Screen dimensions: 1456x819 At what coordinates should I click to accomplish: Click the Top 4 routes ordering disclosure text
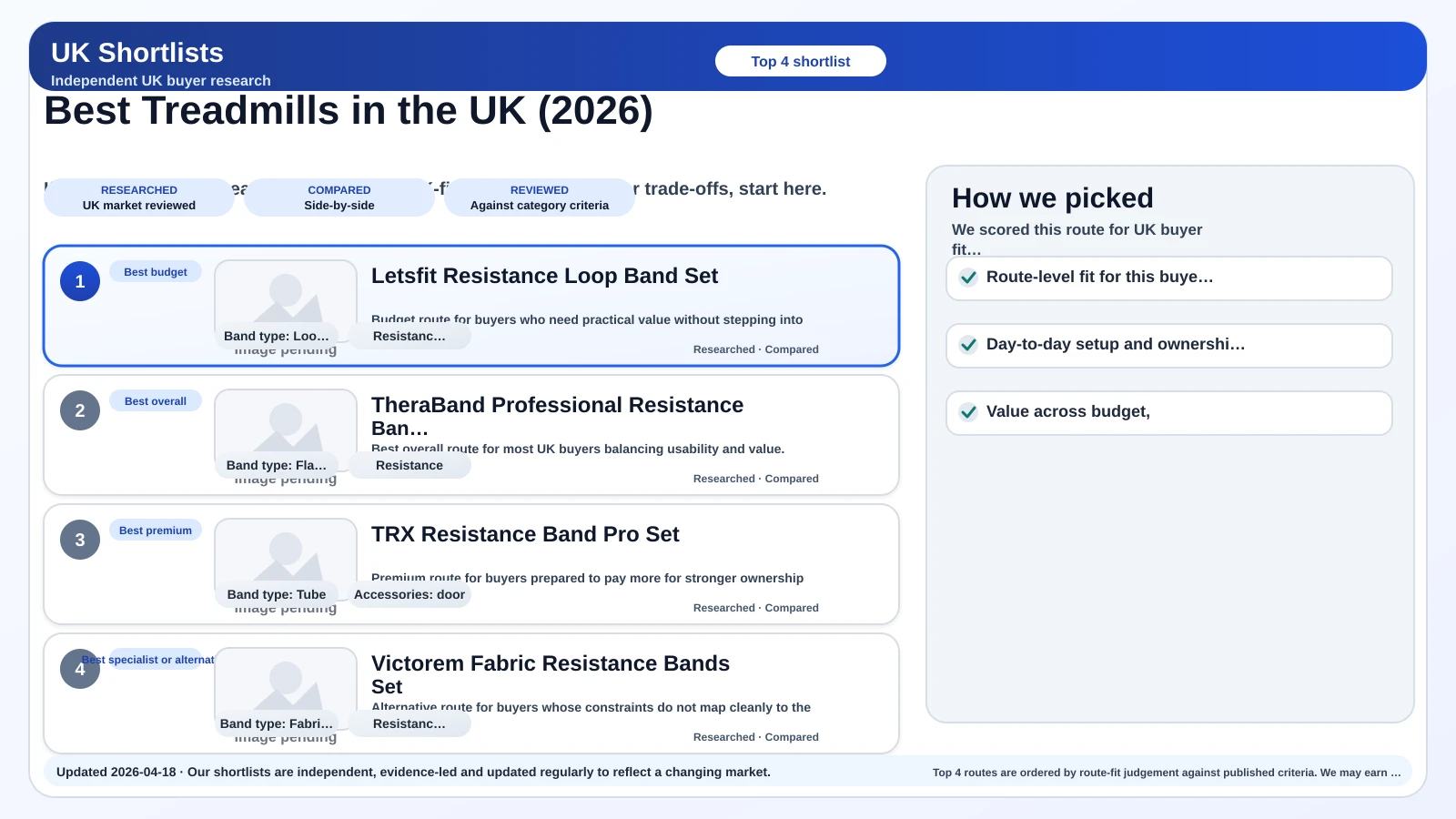coord(1167,773)
